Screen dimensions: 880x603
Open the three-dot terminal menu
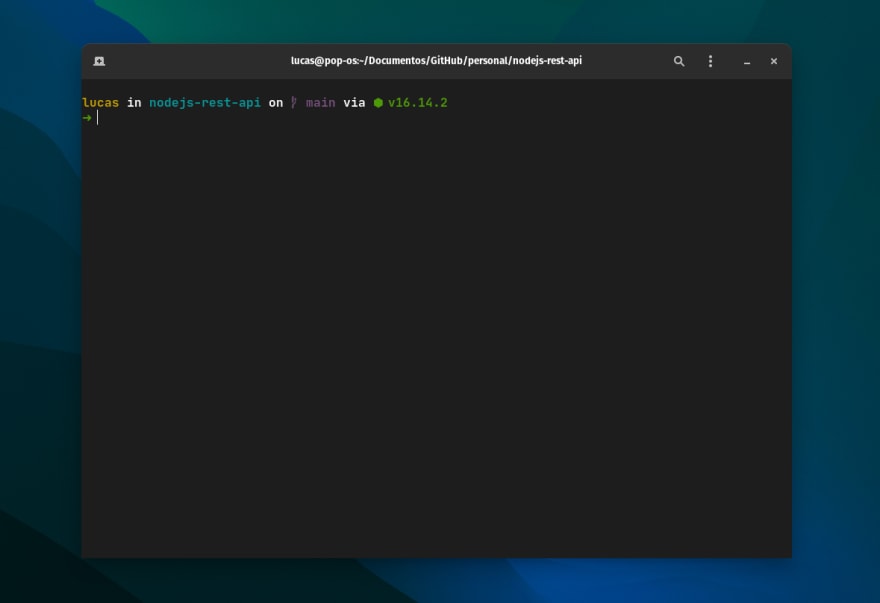711,61
